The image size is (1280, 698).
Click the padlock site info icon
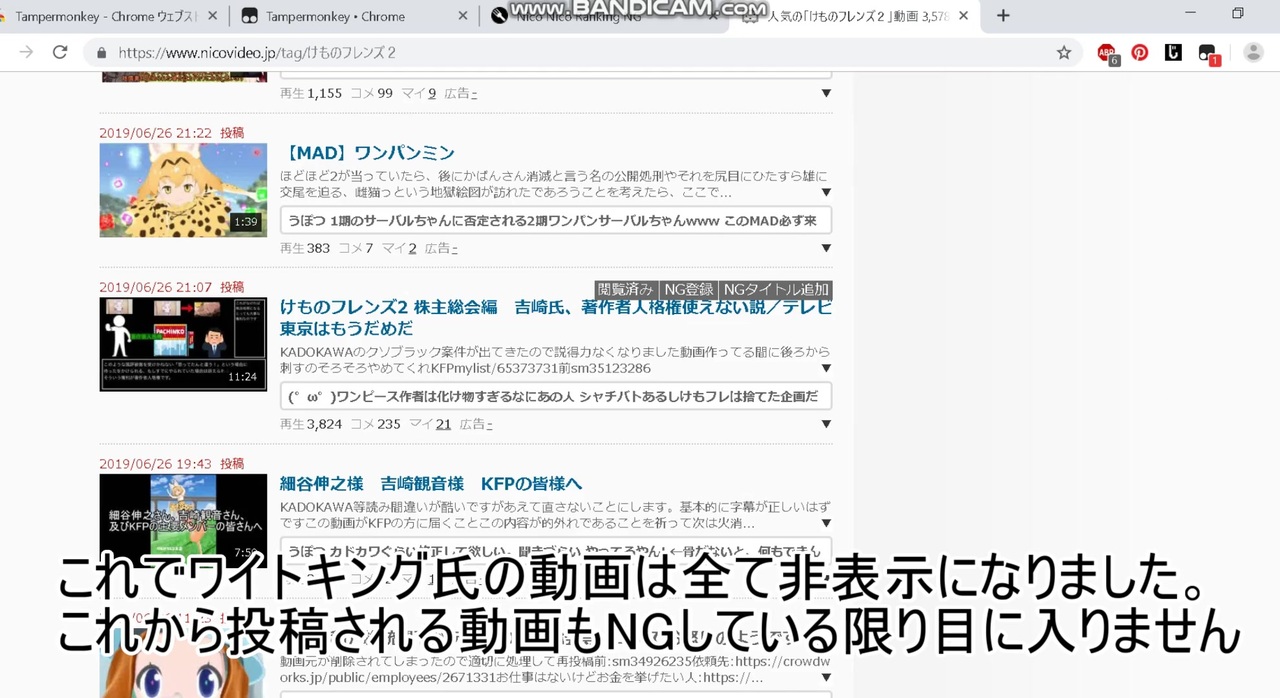(101, 53)
